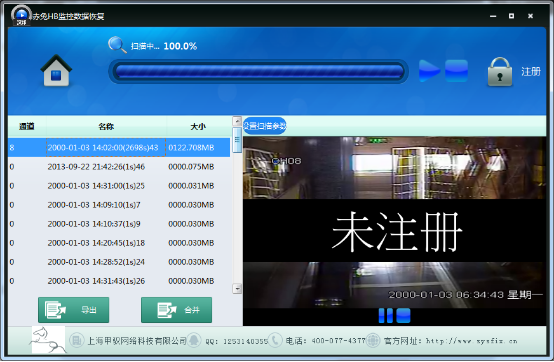Go to the home screen icon
The image size is (554, 362).
point(56,71)
